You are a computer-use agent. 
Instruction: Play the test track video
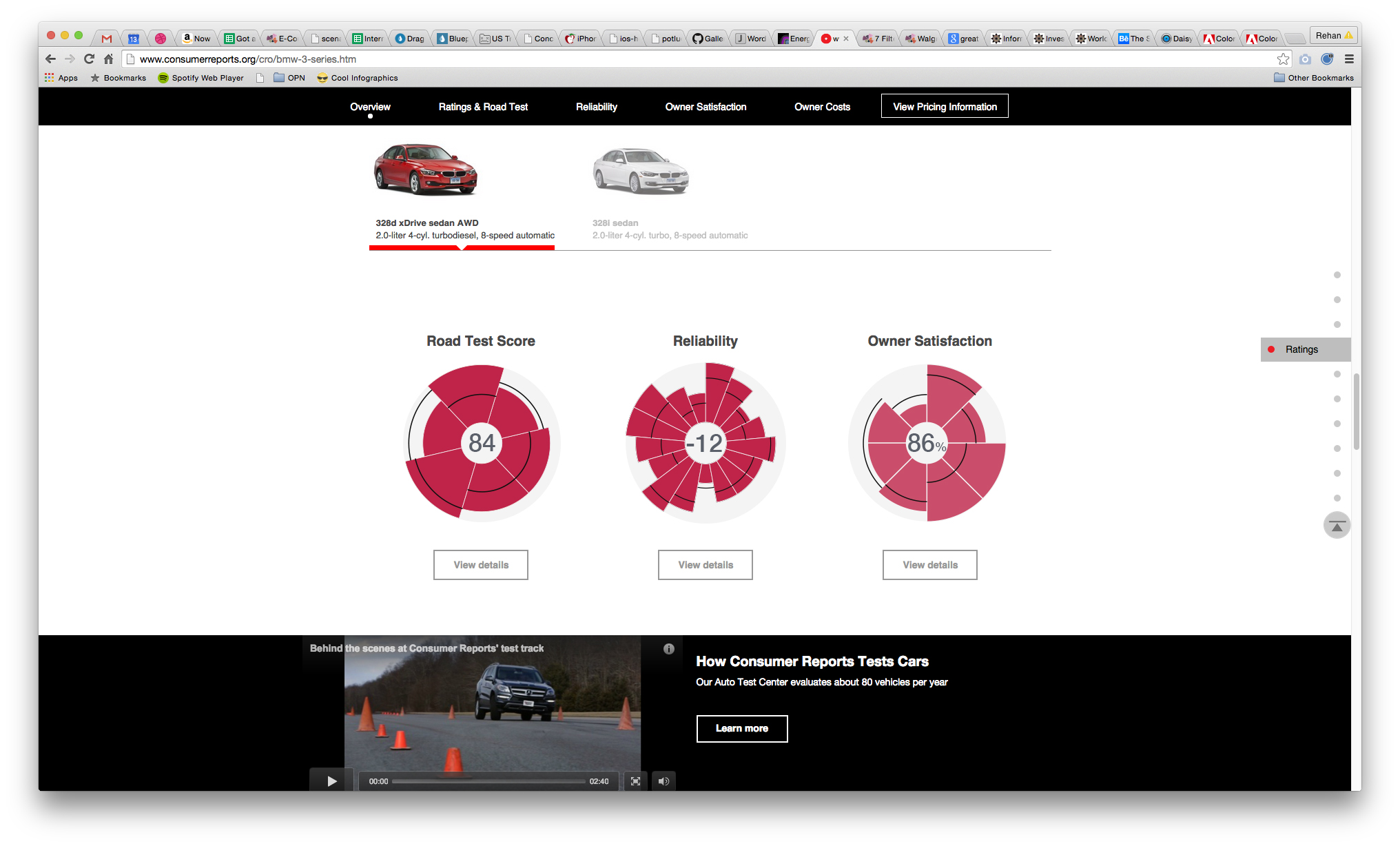pyautogui.click(x=331, y=781)
